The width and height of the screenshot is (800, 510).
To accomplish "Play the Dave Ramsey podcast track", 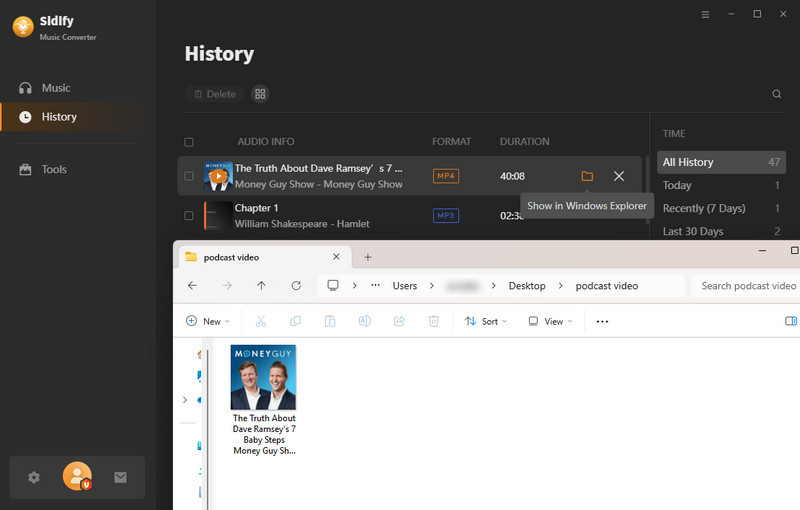I will [x=218, y=176].
